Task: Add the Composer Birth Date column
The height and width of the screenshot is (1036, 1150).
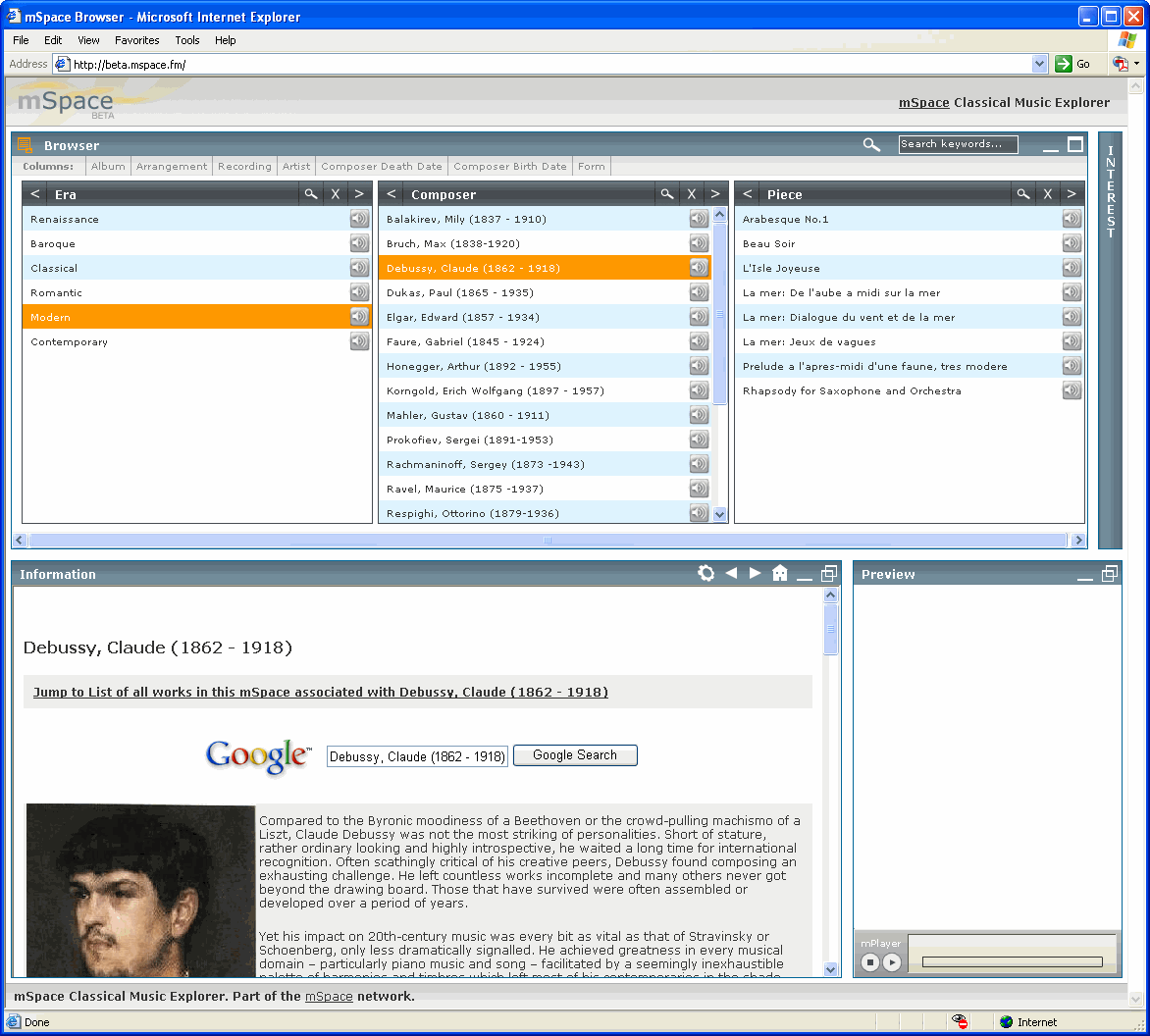Action: pos(509,167)
